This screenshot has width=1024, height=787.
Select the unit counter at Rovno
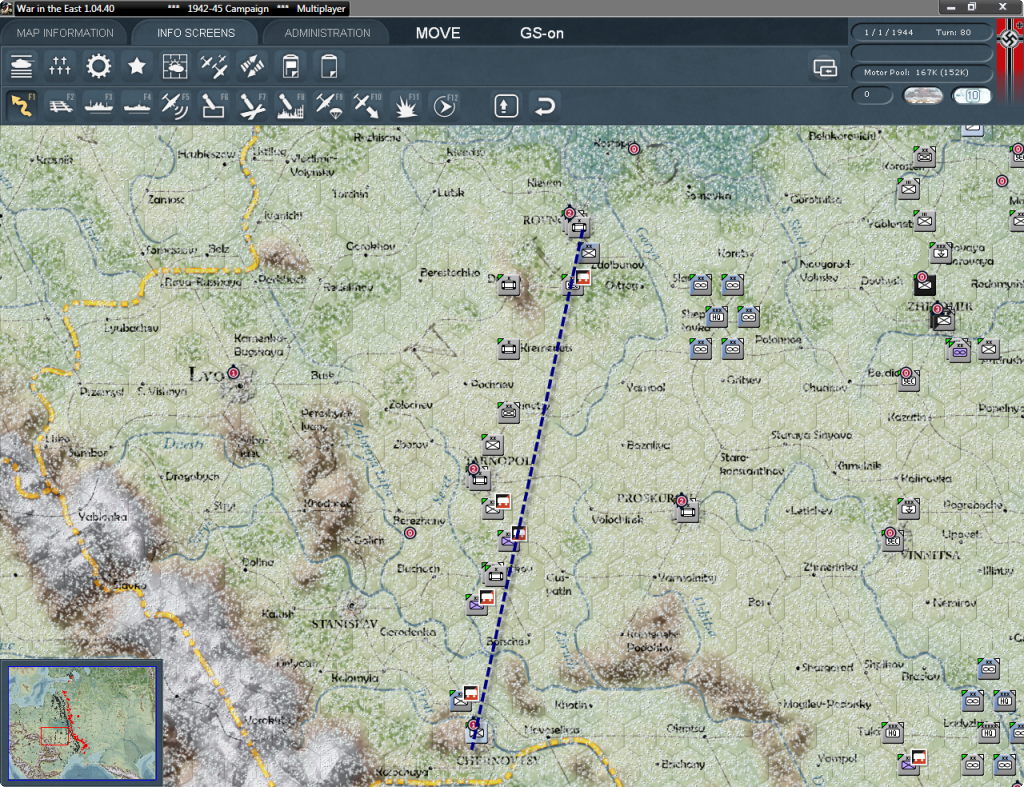[579, 227]
